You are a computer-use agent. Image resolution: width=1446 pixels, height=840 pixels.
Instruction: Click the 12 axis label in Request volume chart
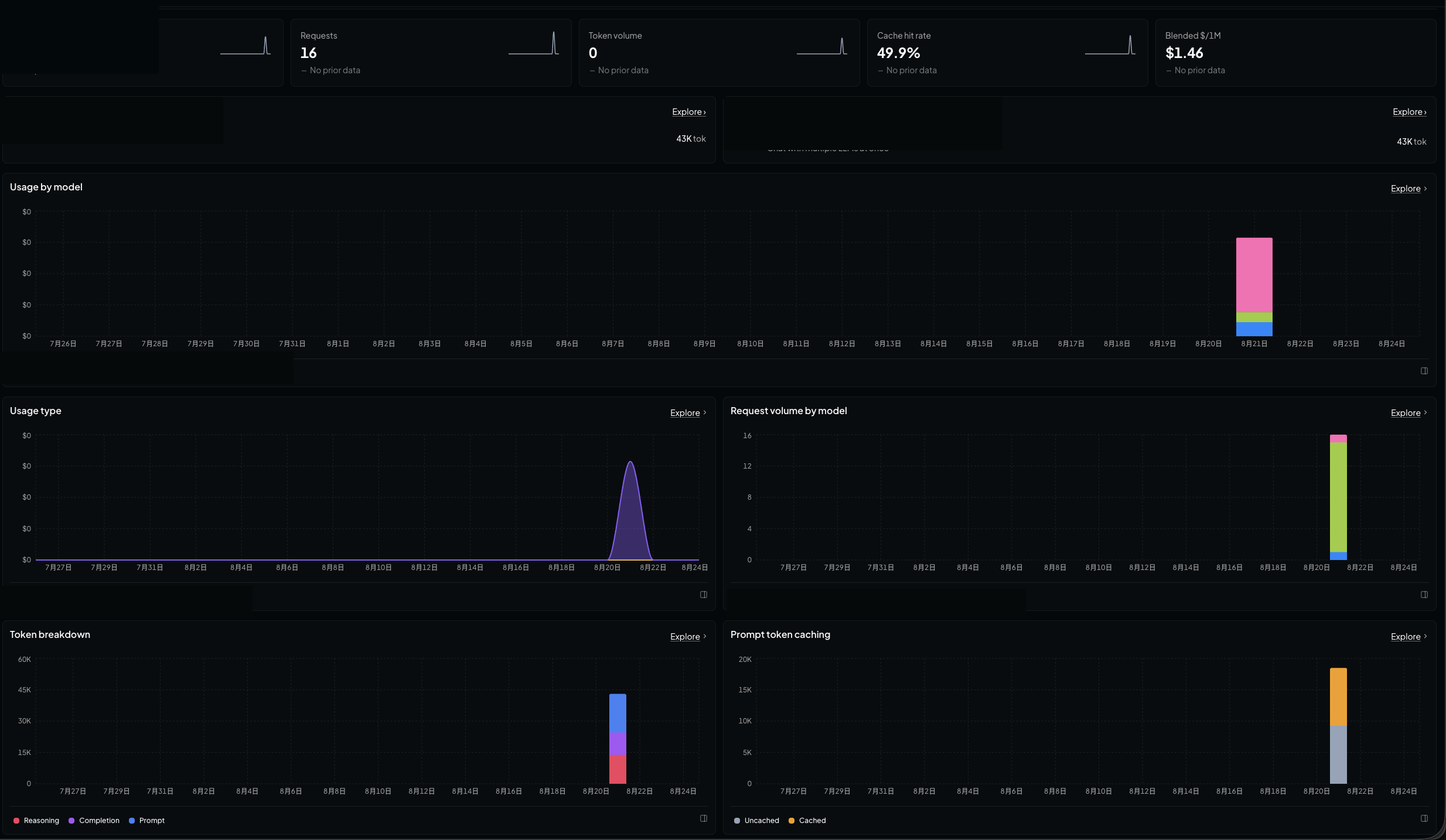coord(747,466)
